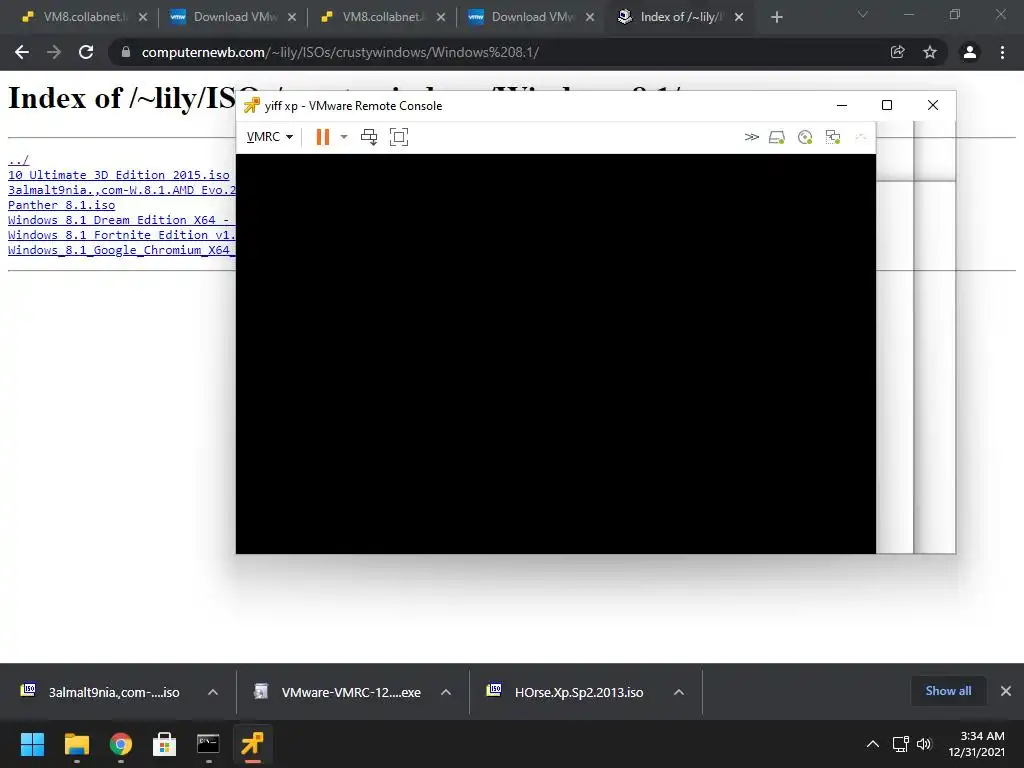Close the Chrome downloads bar
1024x768 pixels.
1006,691
